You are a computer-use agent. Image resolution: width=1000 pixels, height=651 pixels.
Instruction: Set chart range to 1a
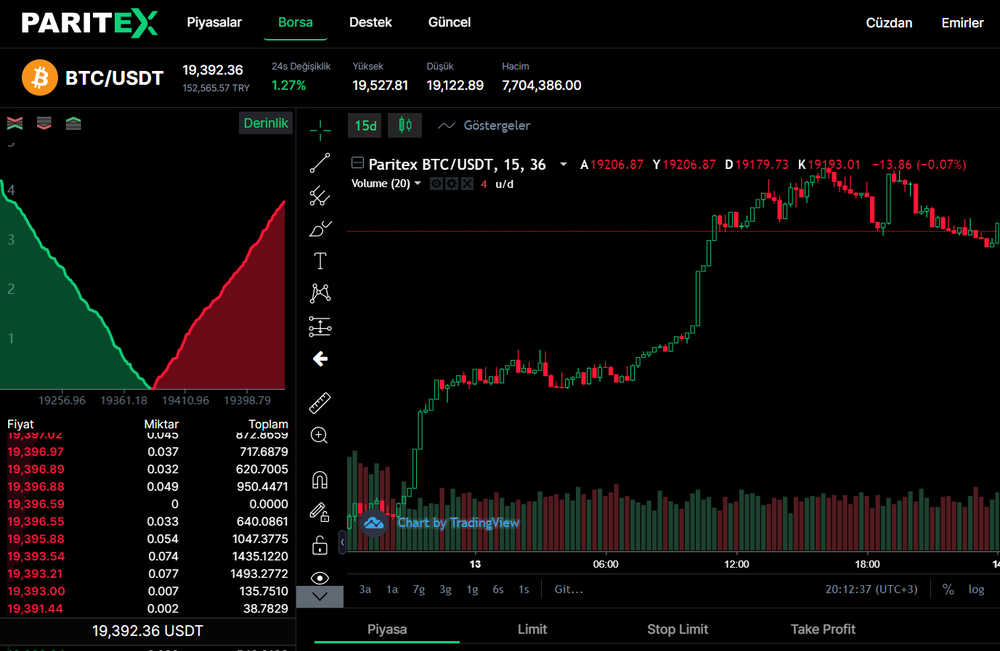tap(392, 589)
